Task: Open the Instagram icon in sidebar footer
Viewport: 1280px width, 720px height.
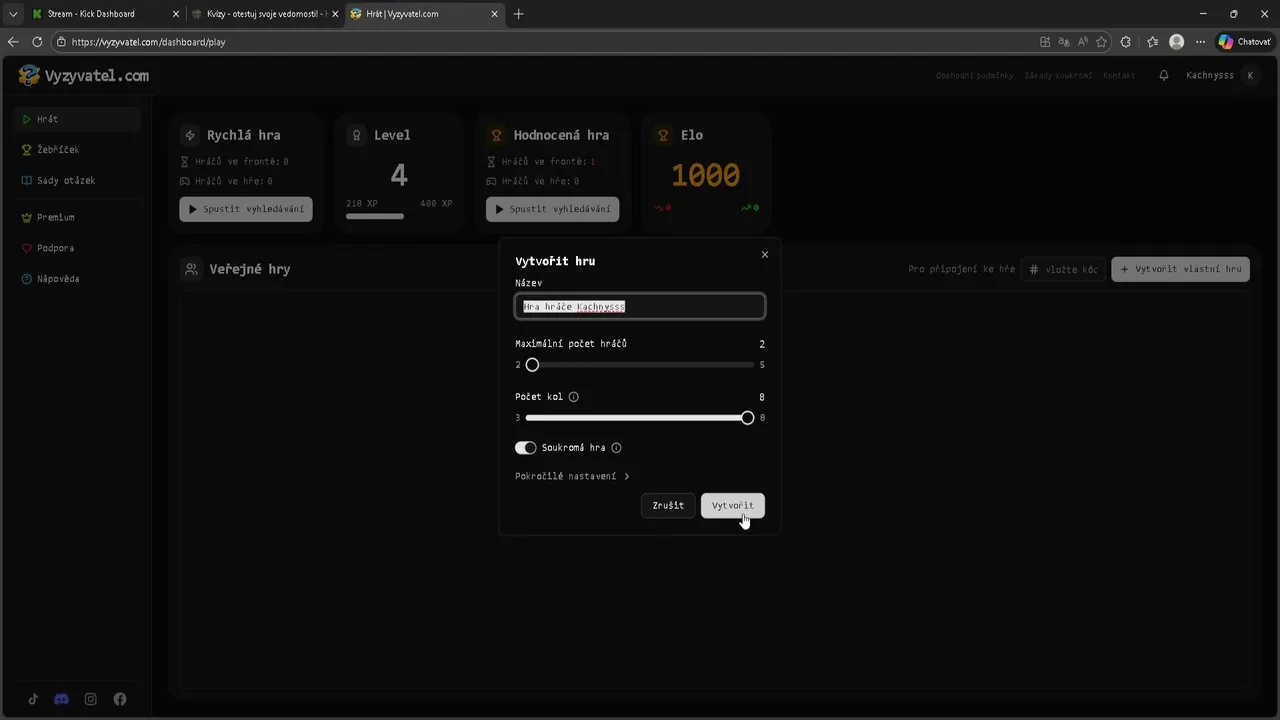Action: coord(90,699)
